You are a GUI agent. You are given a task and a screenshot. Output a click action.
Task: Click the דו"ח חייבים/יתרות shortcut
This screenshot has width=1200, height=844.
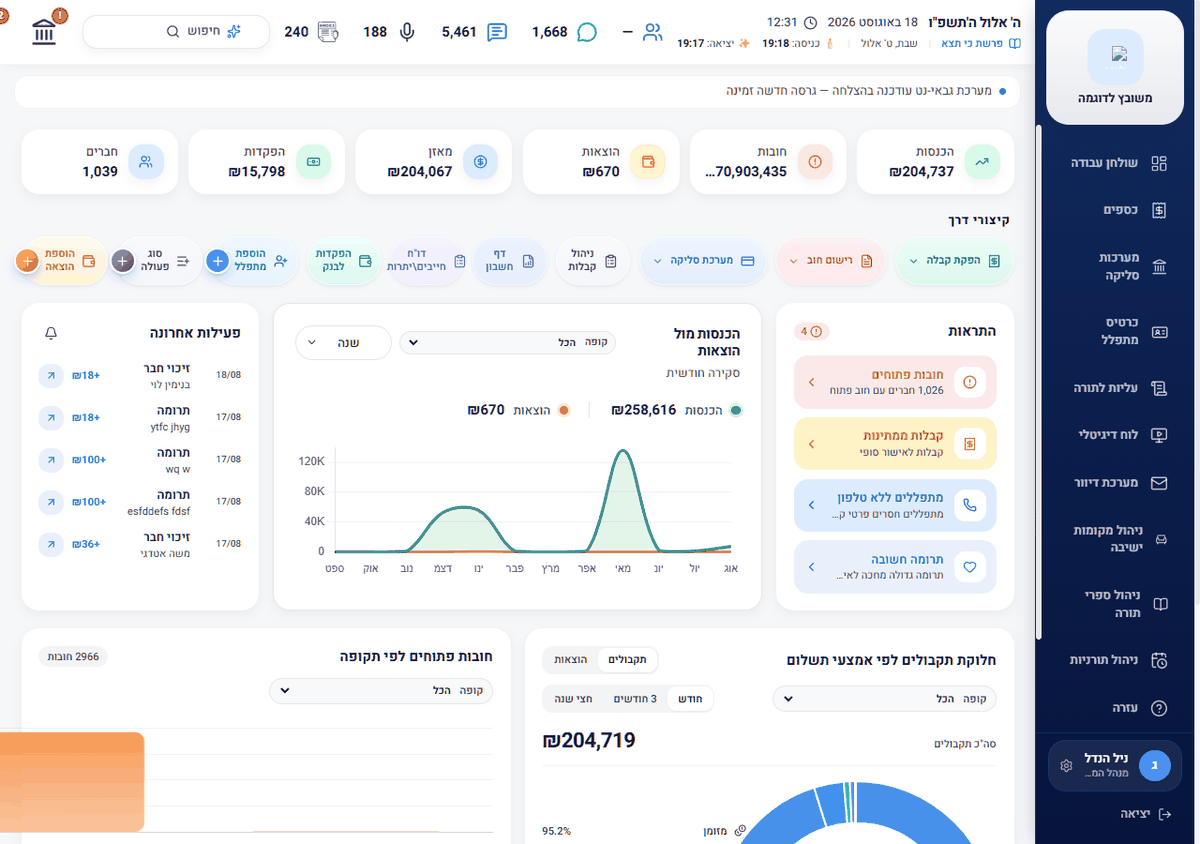[x=426, y=261]
